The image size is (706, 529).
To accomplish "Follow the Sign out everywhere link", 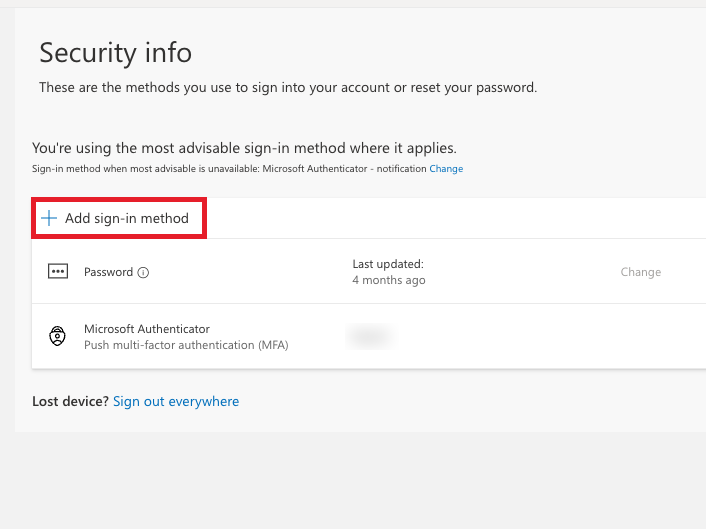I will 176,401.
